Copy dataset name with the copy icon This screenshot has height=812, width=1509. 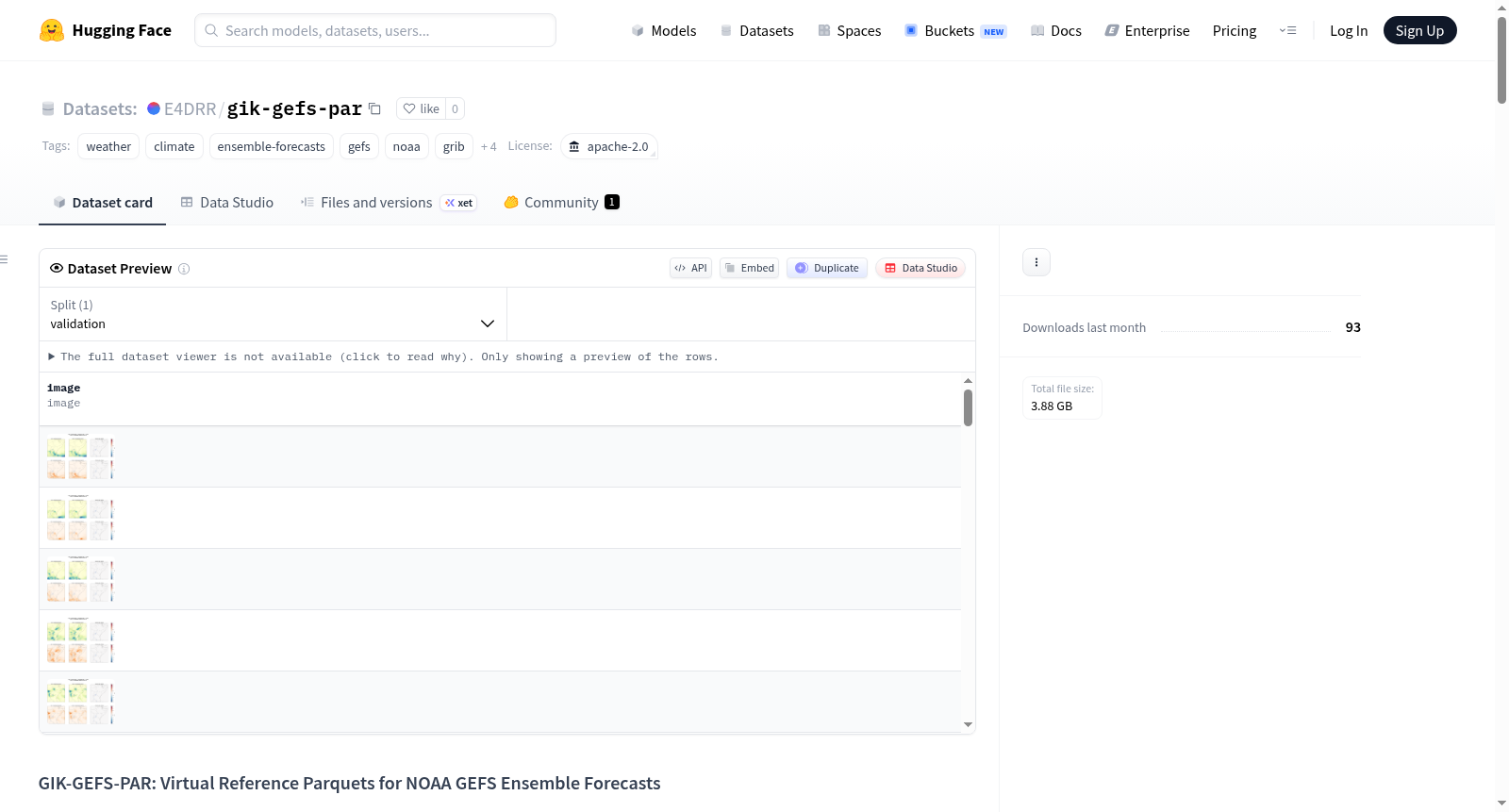pyautogui.click(x=374, y=108)
